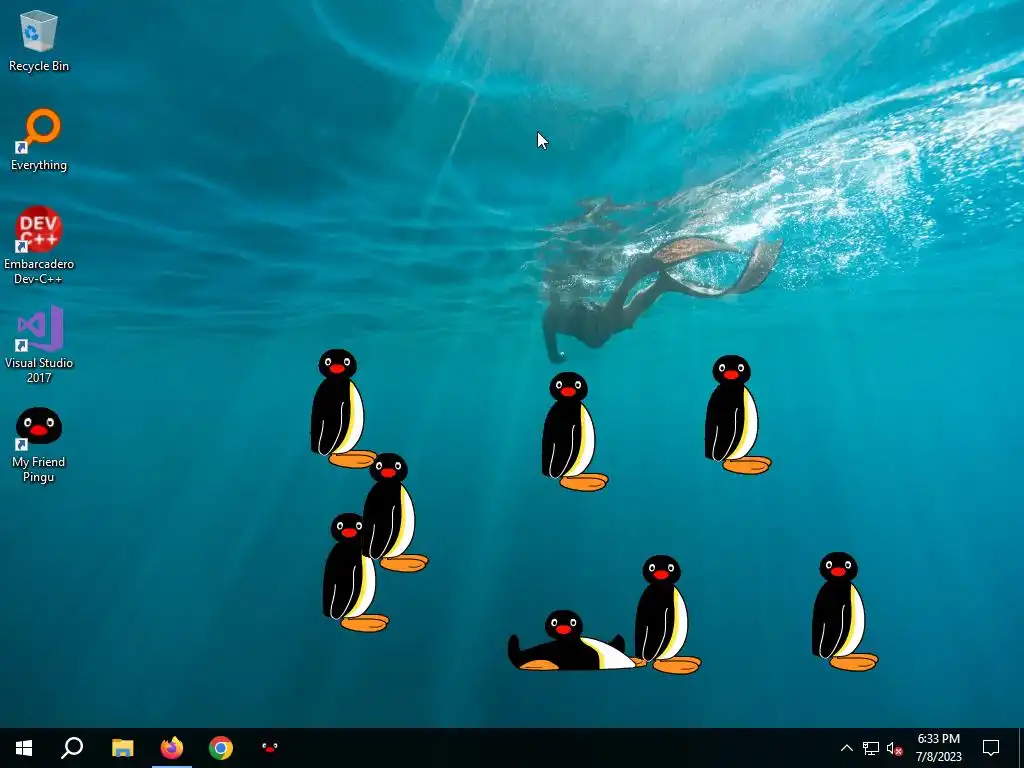The width and height of the screenshot is (1024, 768).
Task: Switch to Firefox in the taskbar
Action: click(x=172, y=748)
